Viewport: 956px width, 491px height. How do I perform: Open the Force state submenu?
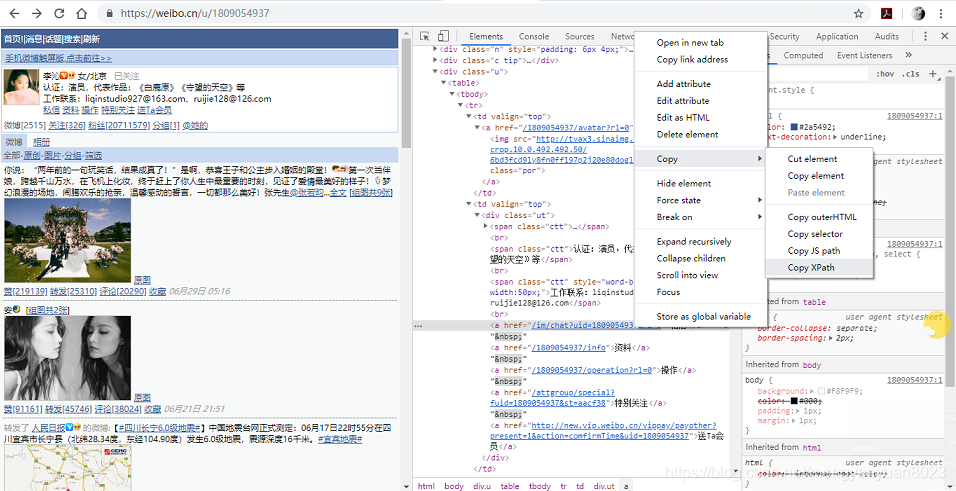pyautogui.click(x=700, y=200)
